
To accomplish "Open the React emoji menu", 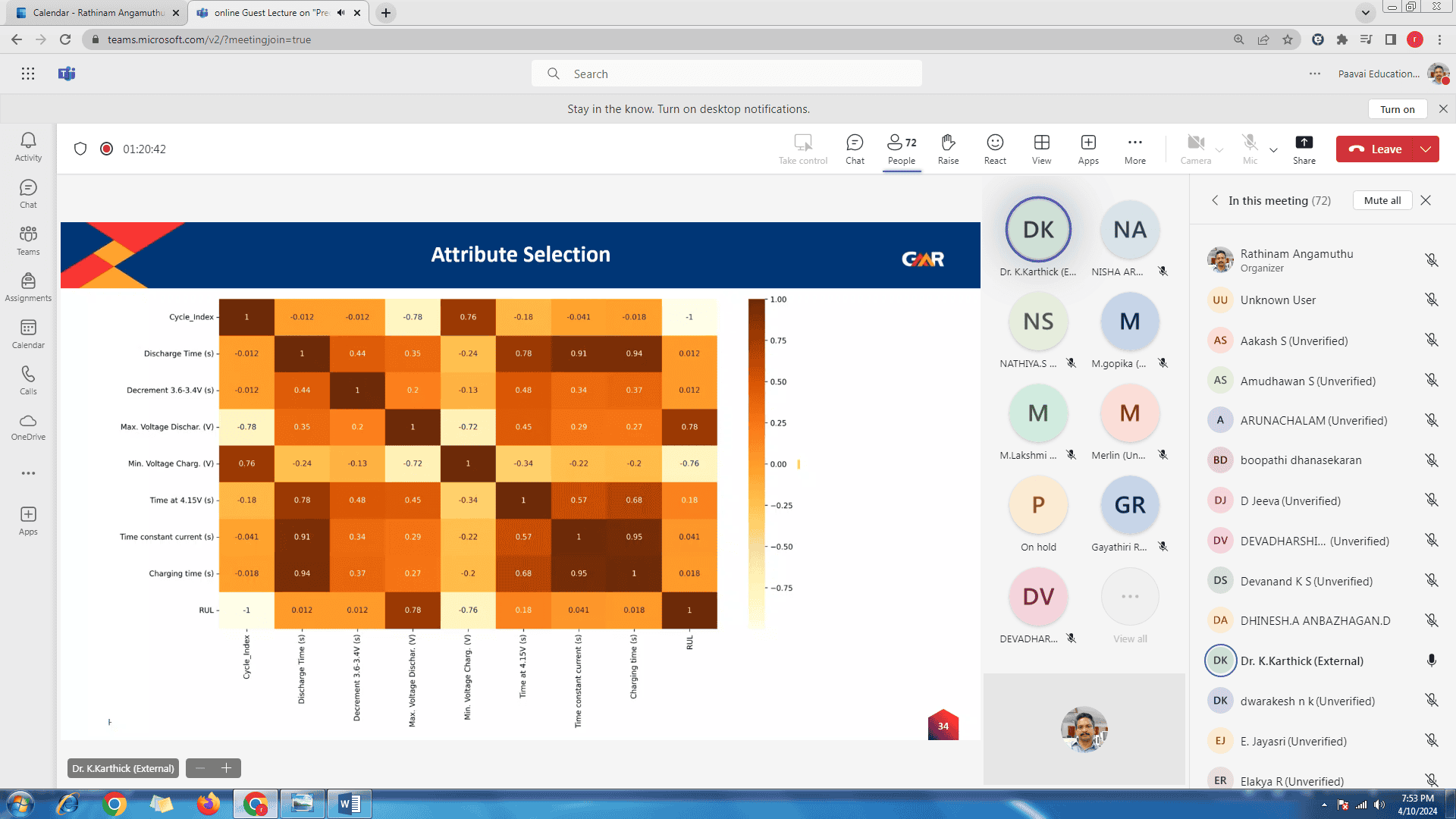I will click(995, 149).
